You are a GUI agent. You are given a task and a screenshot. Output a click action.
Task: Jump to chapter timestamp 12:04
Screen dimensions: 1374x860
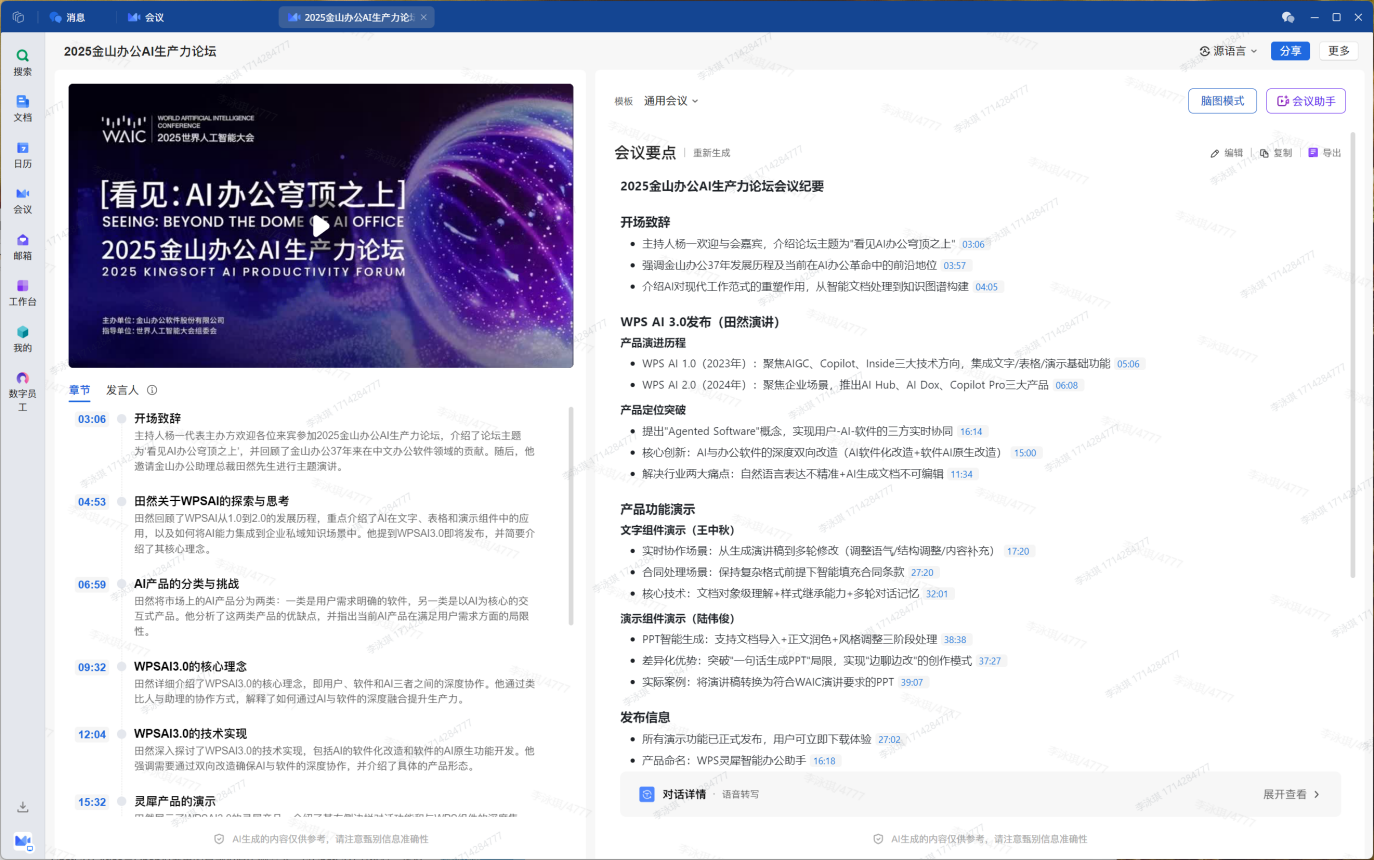coord(92,734)
